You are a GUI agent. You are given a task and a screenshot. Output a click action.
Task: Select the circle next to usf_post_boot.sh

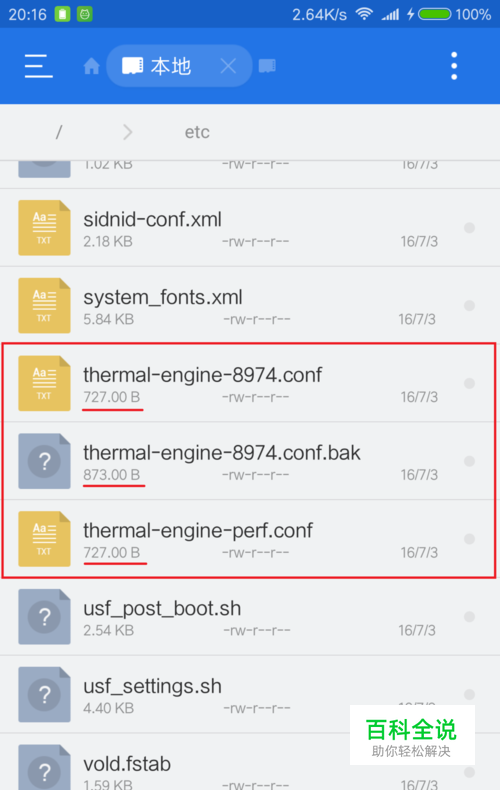click(x=469, y=617)
